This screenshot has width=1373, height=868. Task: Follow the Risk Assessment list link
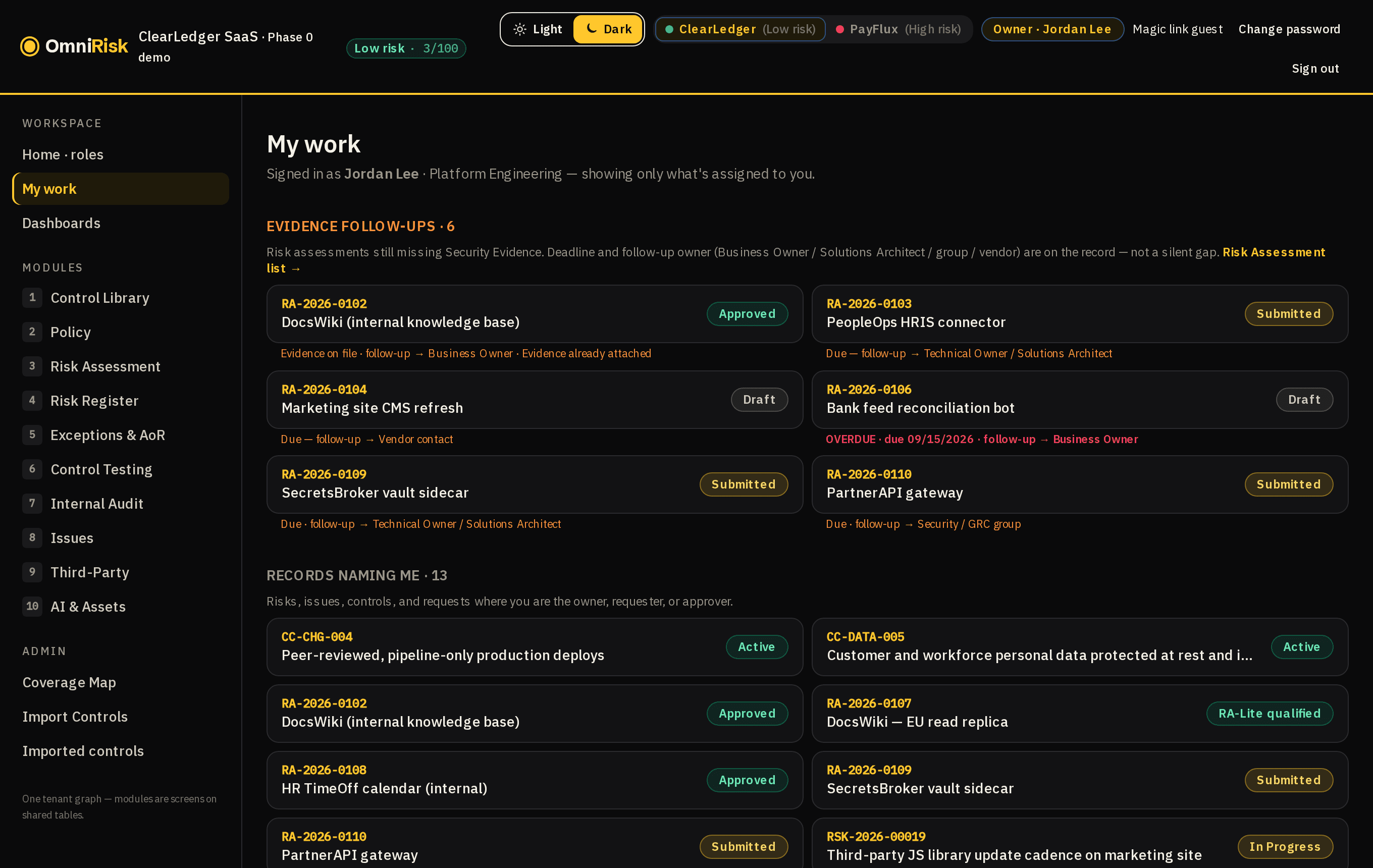tap(1273, 252)
